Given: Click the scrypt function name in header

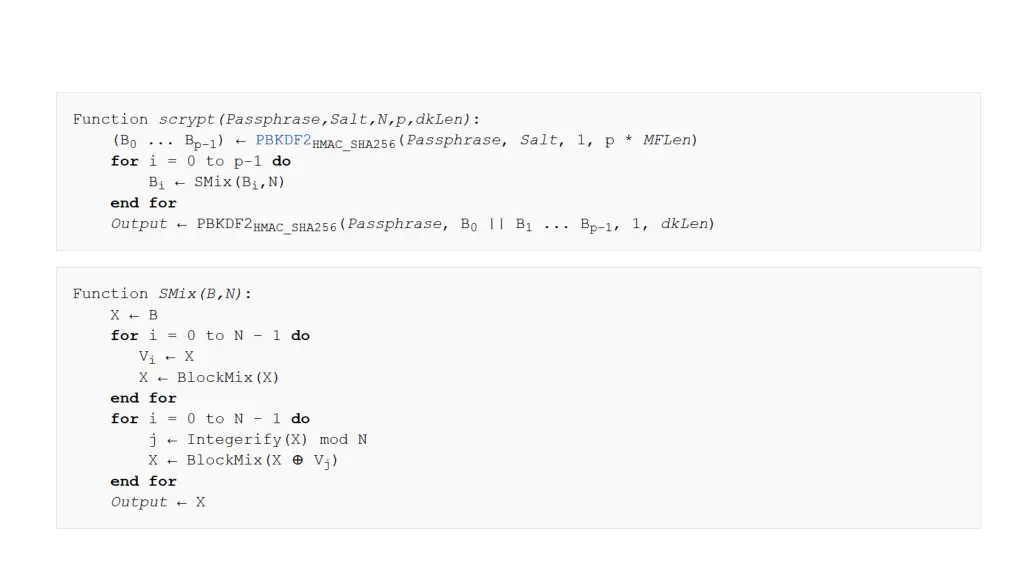Looking at the screenshot, I should pos(185,120).
